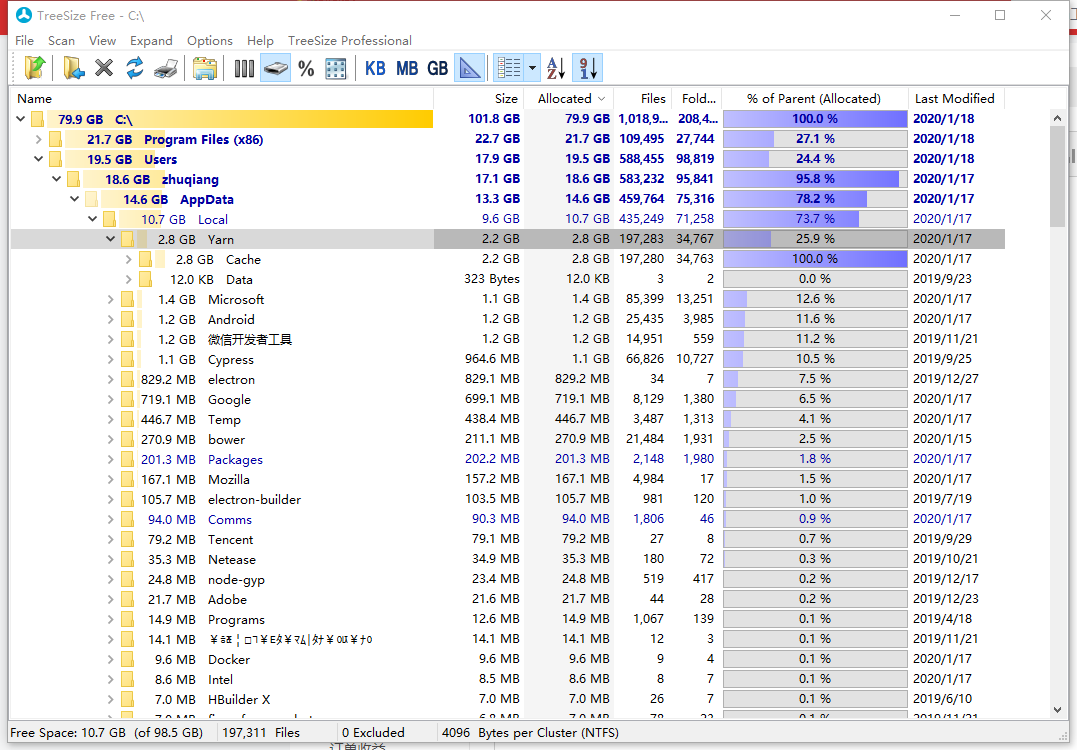Sort by the Allocated column header
The width and height of the screenshot is (1077, 750).
(569, 98)
